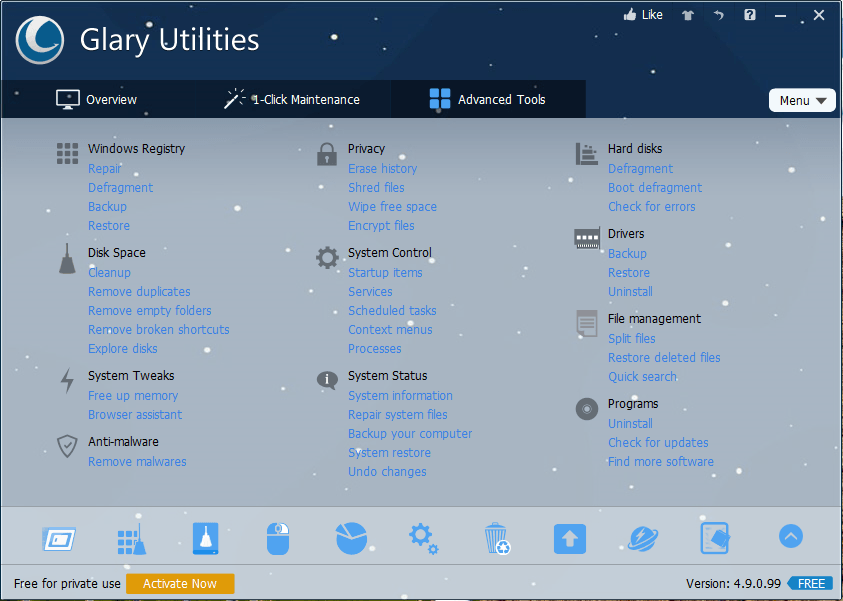The height and width of the screenshot is (601, 843).
Task: Open Encrypt files link
Action: pos(381,226)
